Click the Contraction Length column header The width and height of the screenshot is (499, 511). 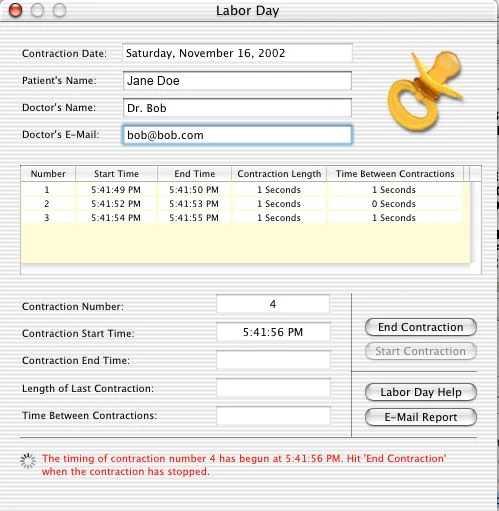coord(279,174)
